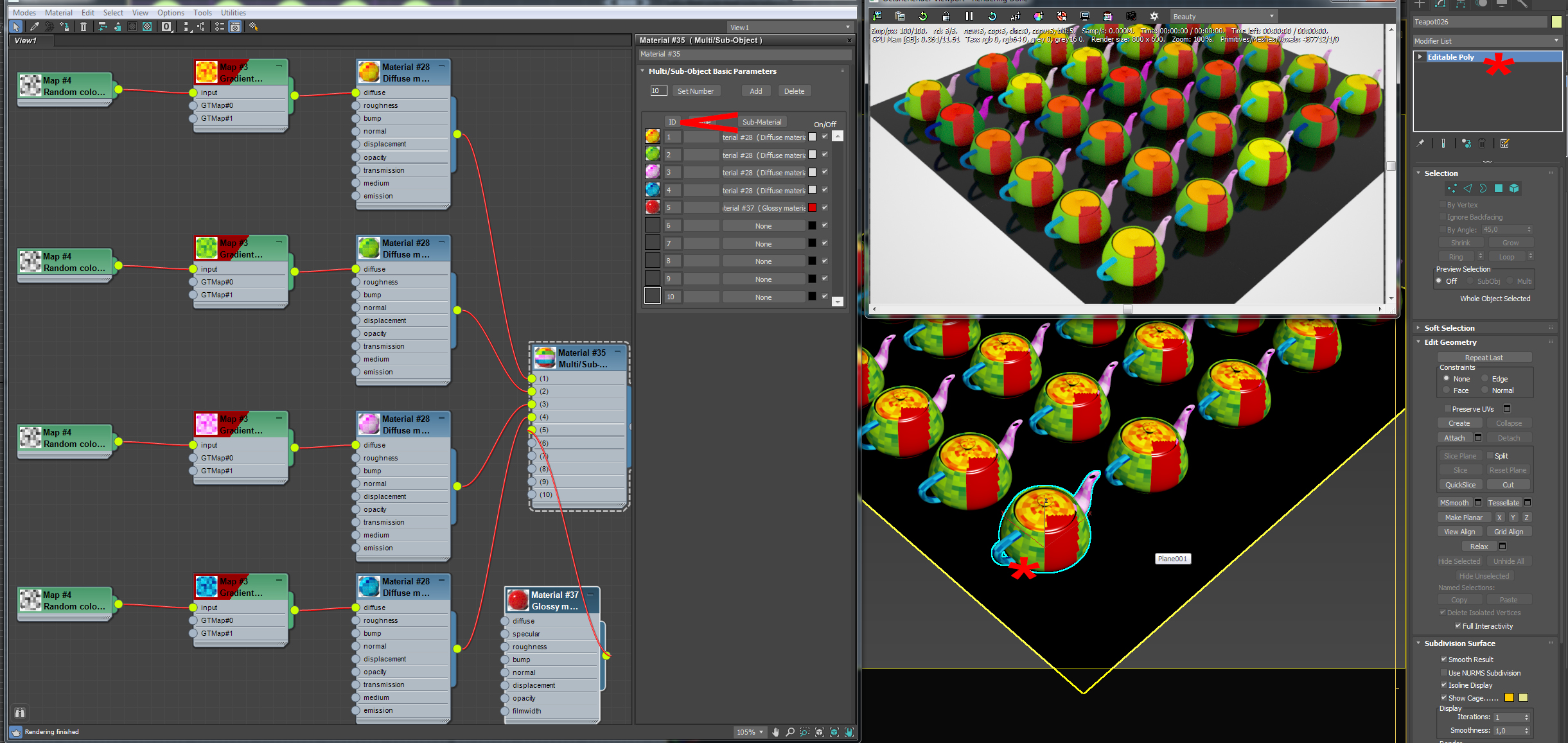Expand the Soft Selection rollout
1568x743 pixels.
[1449, 328]
